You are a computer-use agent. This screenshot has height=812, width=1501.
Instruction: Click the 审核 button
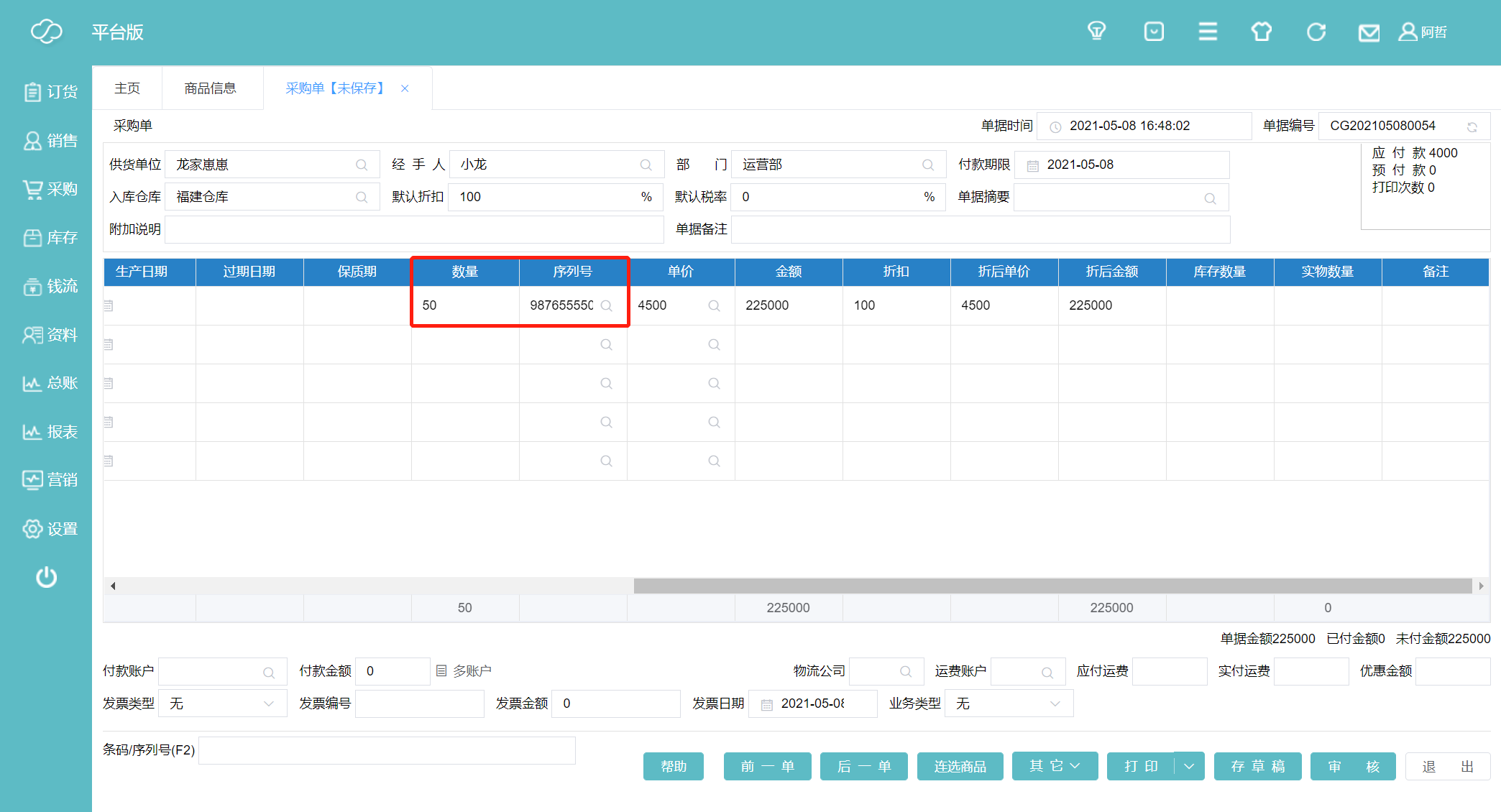(1352, 766)
